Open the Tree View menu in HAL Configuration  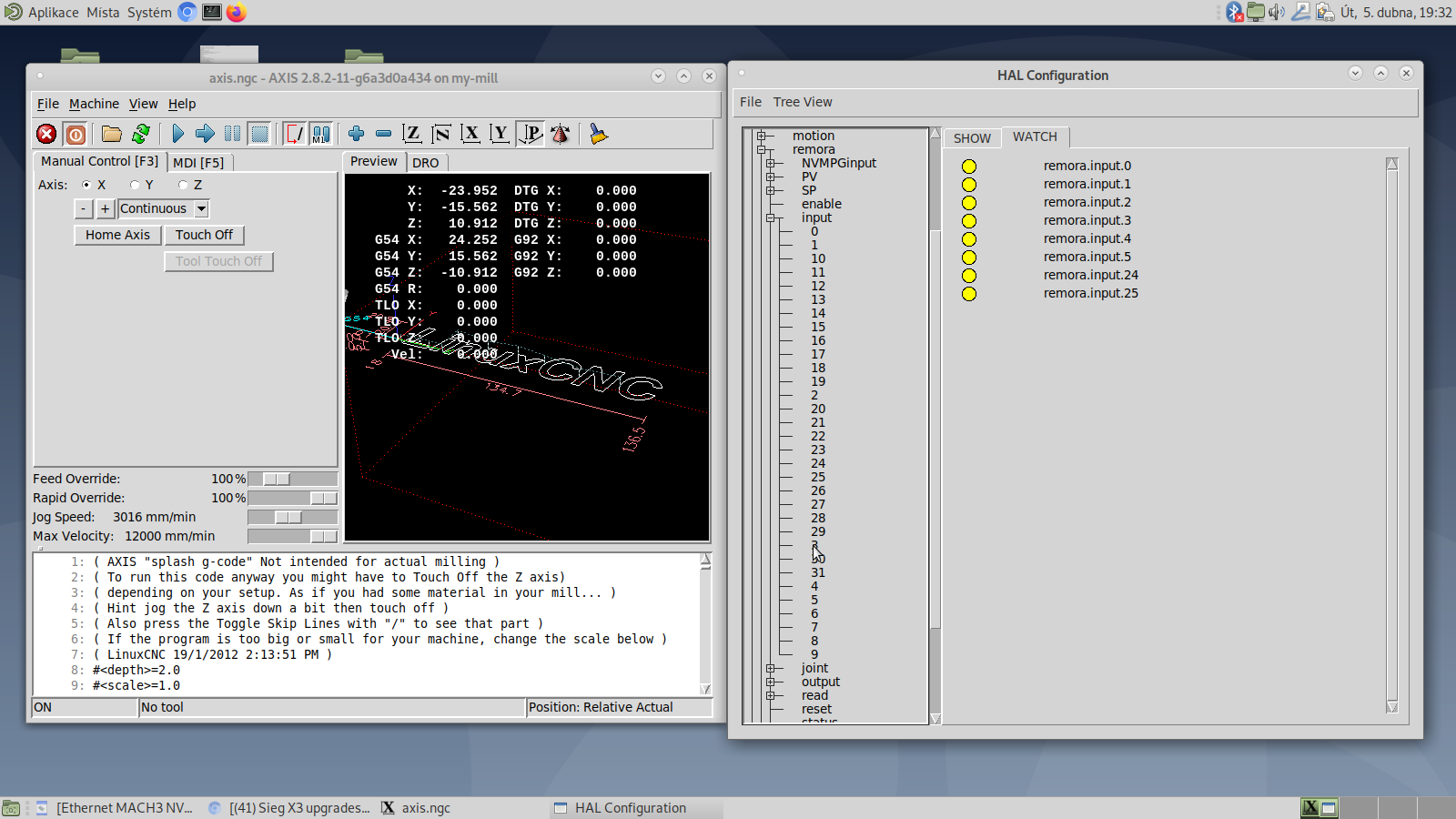point(803,102)
